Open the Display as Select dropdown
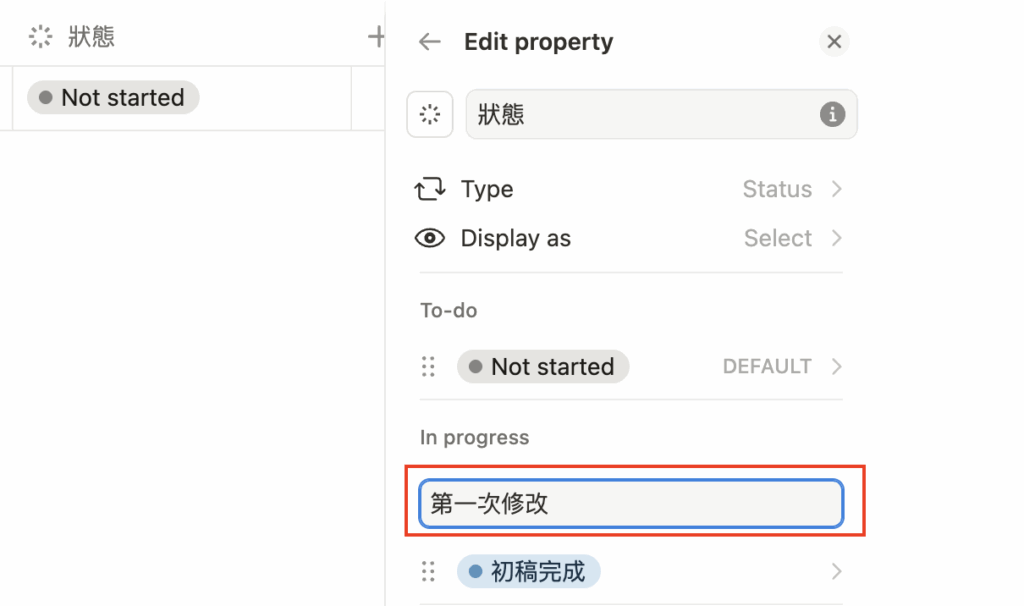 click(x=793, y=239)
